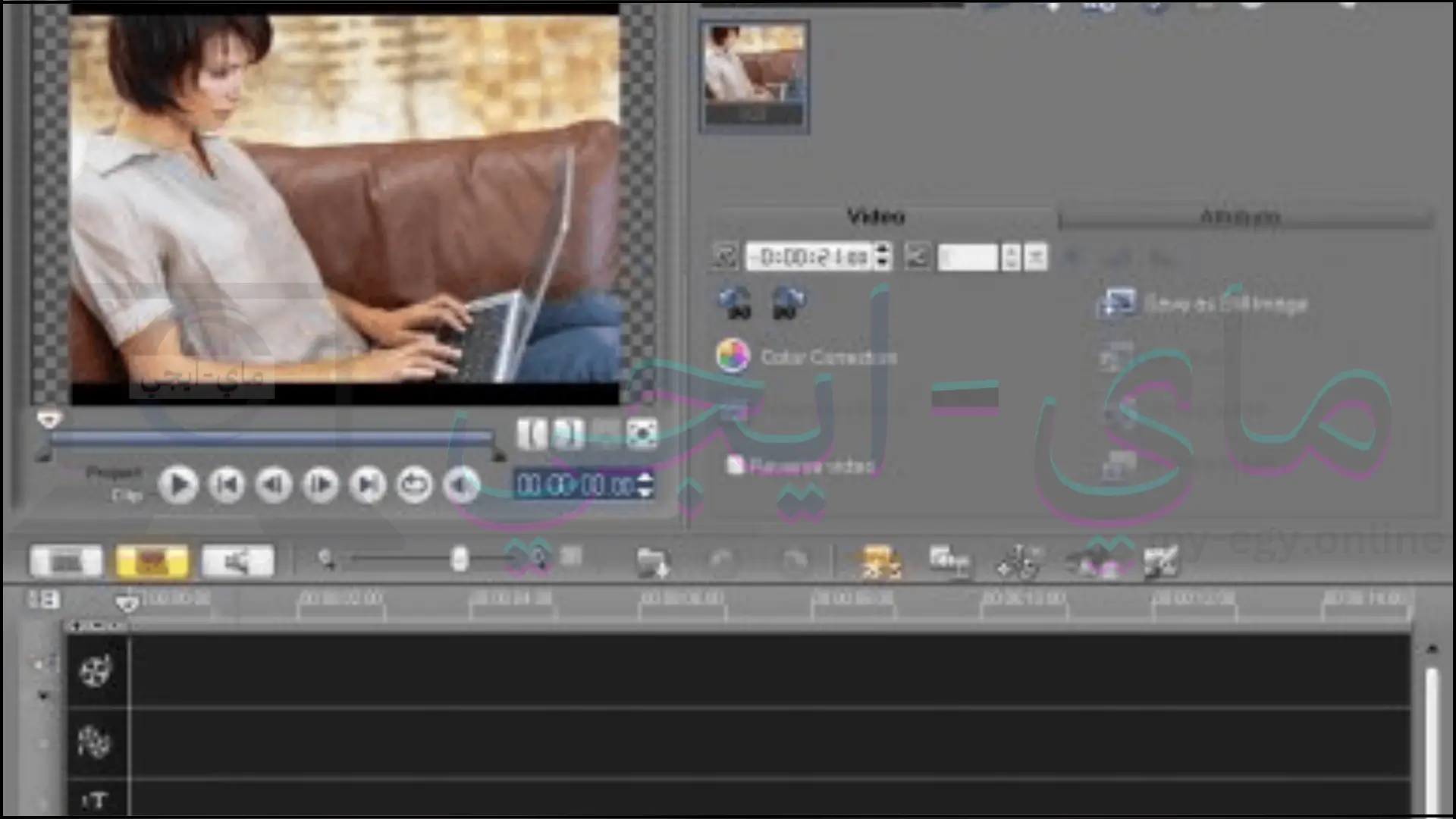Switch to Timeline view
Screen dimensions: 1456x819
(152, 562)
